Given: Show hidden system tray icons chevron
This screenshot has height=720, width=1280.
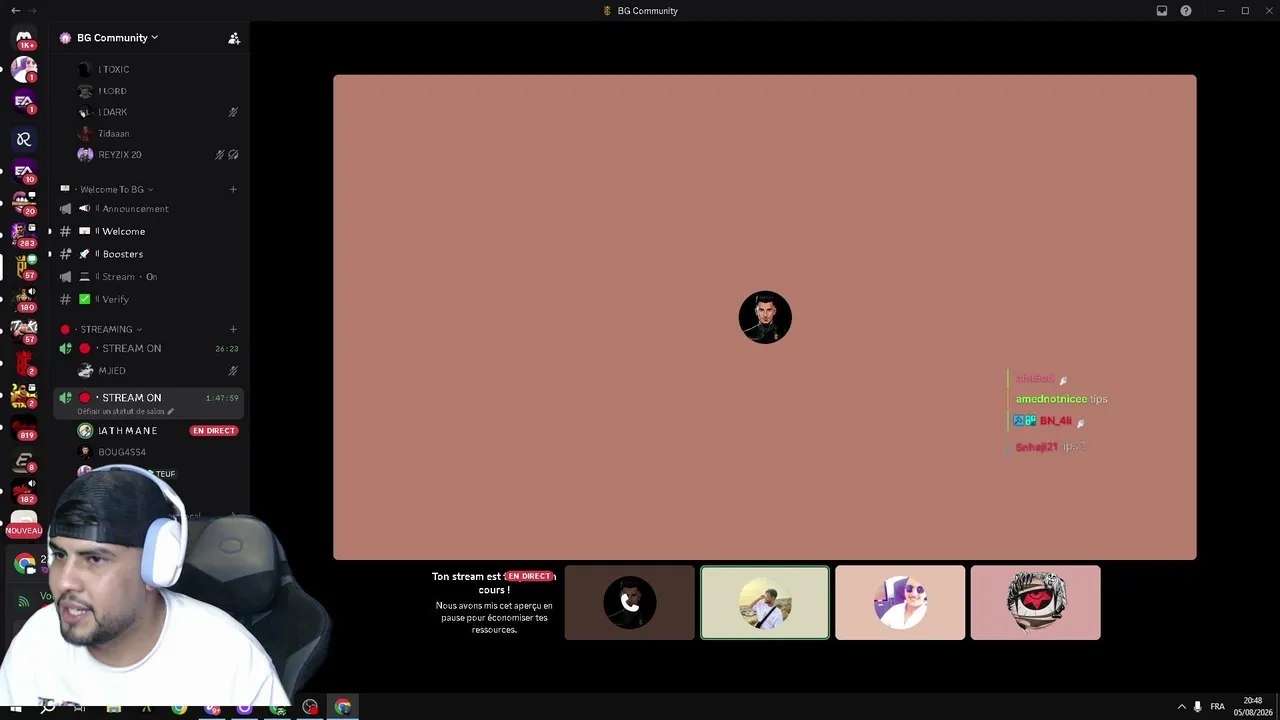Looking at the screenshot, I should coord(1181,707).
